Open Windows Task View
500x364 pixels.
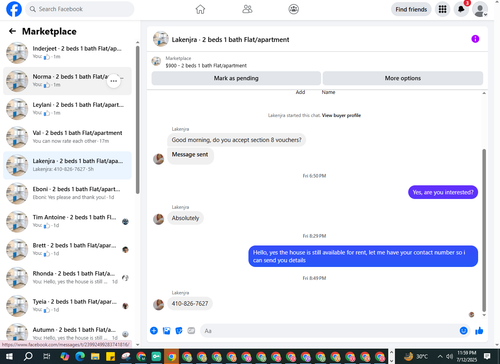tap(46, 357)
